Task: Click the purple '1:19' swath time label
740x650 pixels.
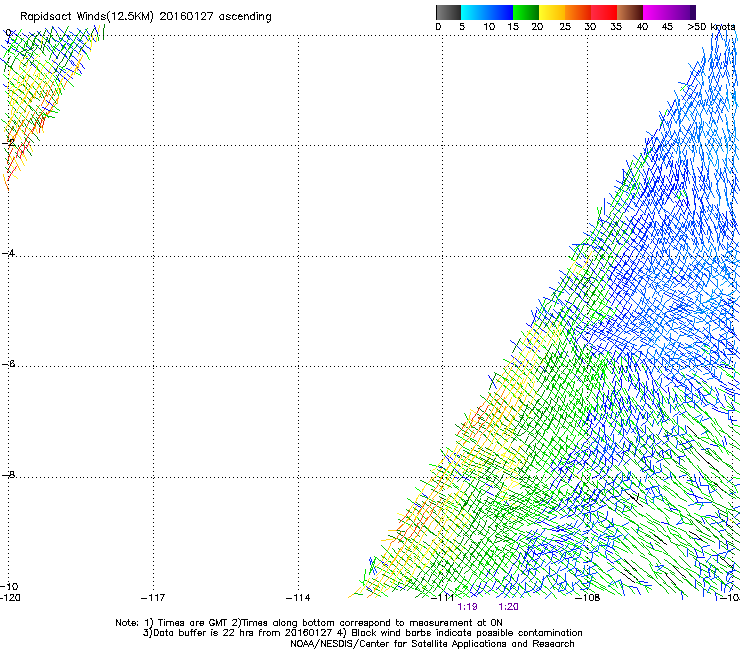Action: coord(467,607)
